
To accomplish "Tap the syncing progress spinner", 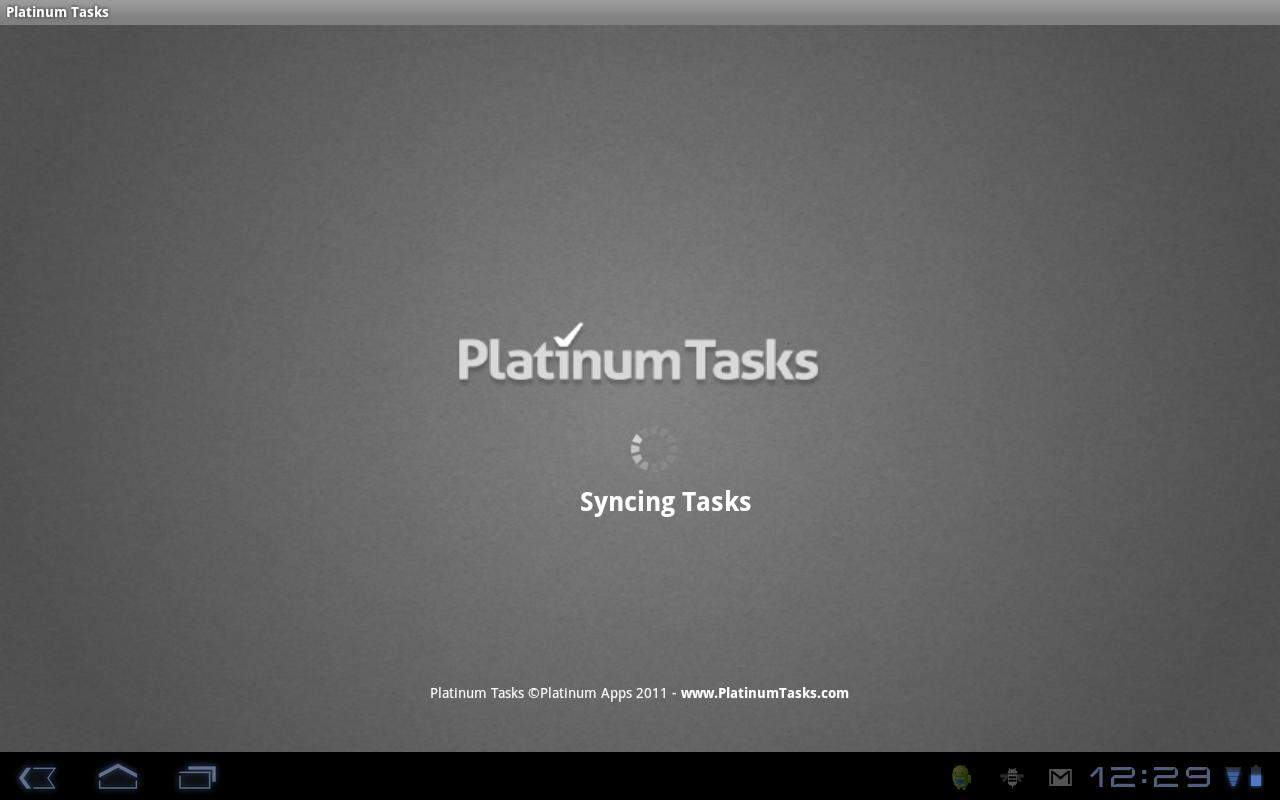I will click(x=654, y=449).
